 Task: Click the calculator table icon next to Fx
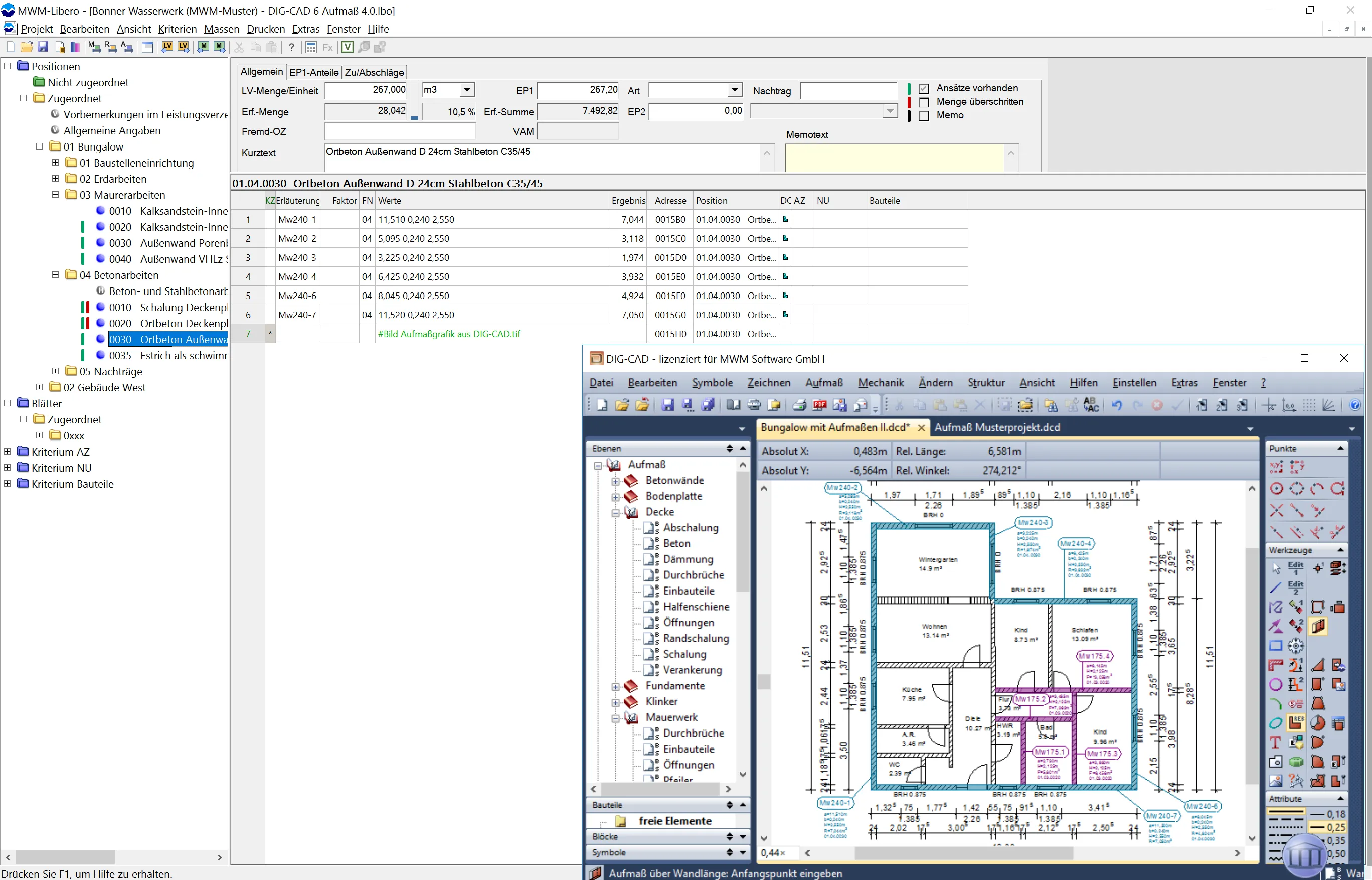click(x=311, y=48)
